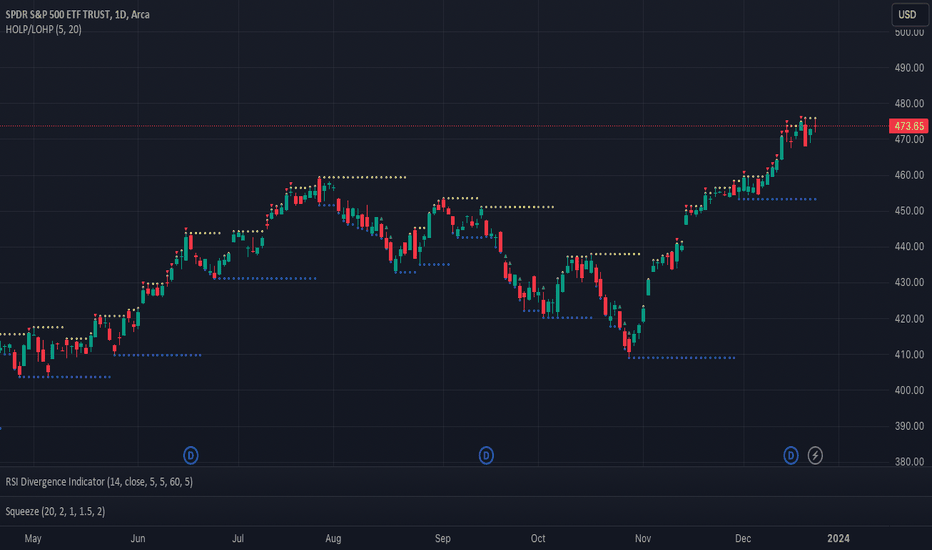The width and height of the screenshot is (932, 550).
Task: Click the 450.00 price axis label
Action: point(909,211)
